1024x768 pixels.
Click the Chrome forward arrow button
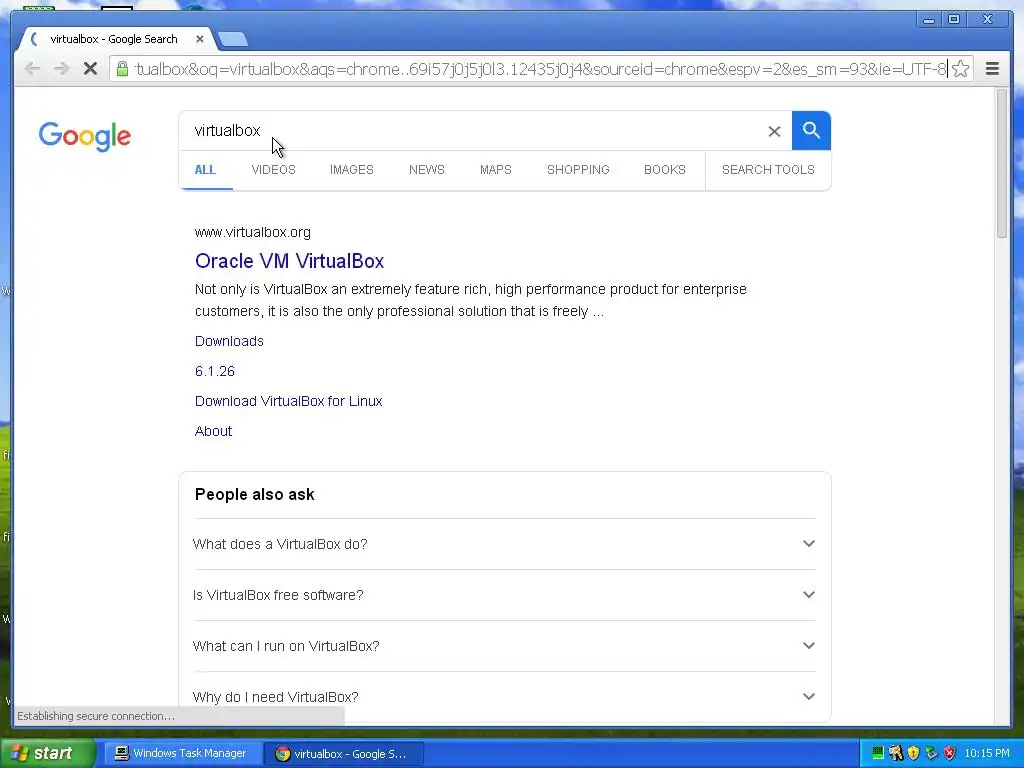click(61, 69)
